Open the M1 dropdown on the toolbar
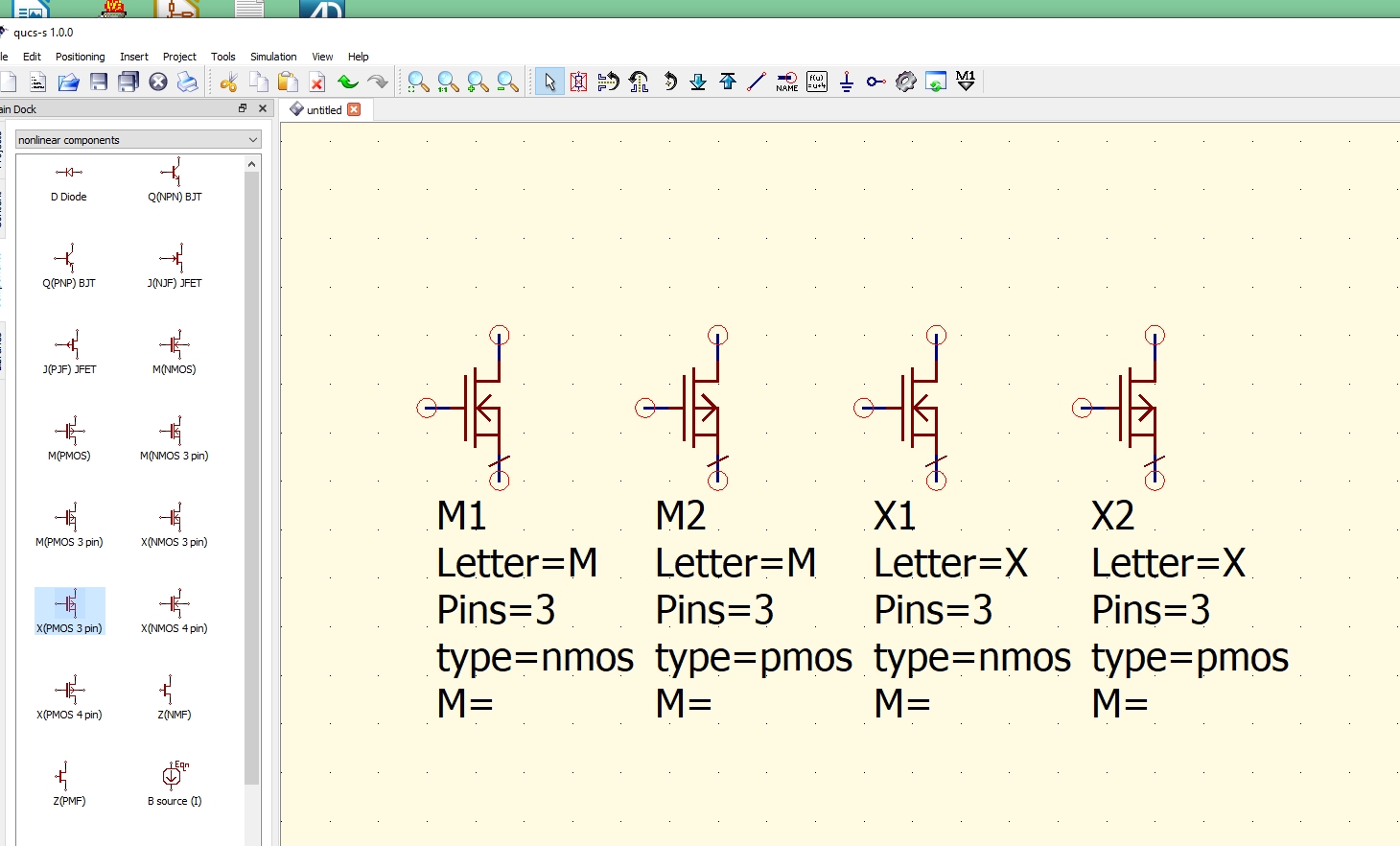Image resolution: width=1400 pixels, height=846 pixels. tap(966, 82)
